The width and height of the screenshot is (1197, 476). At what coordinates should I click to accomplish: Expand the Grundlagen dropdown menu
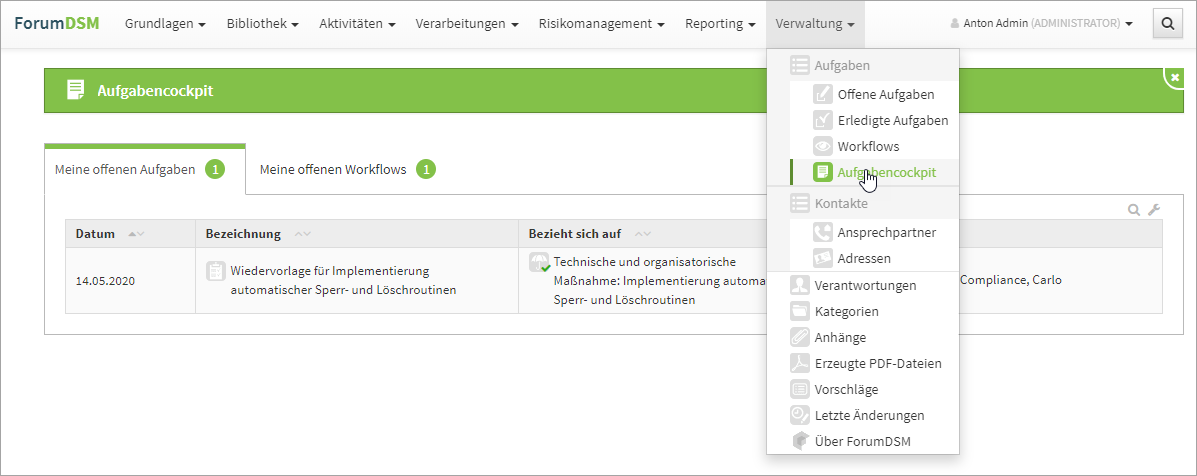[x=165, y=24]
